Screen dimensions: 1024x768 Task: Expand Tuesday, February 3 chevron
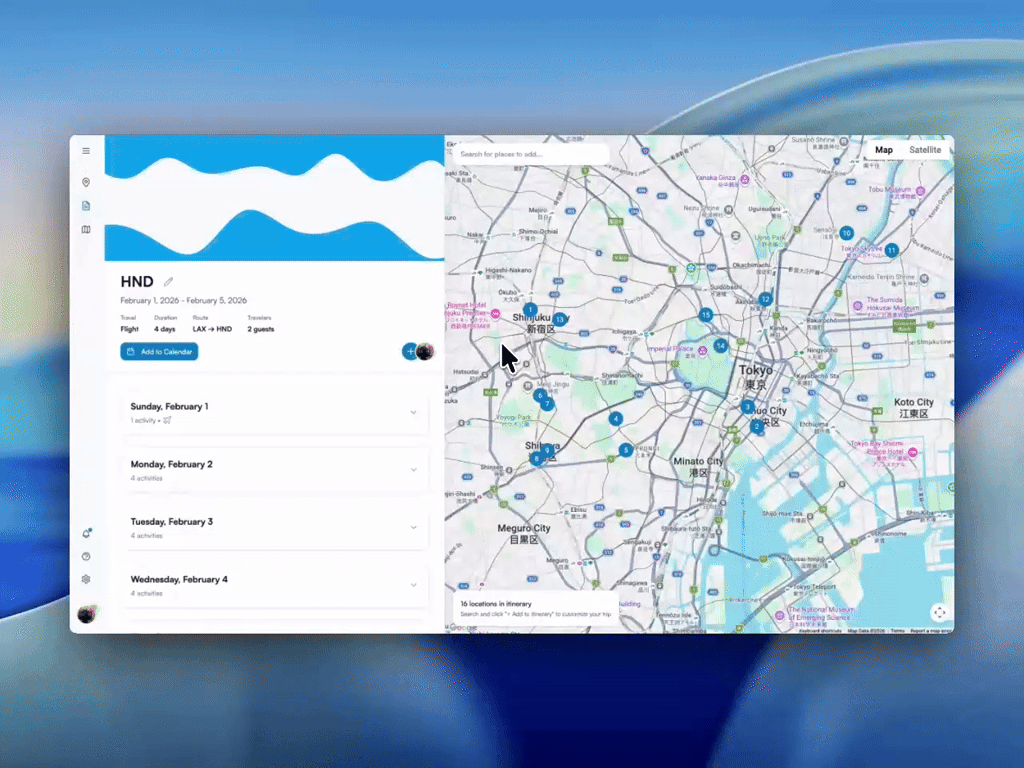pos(413,528)
